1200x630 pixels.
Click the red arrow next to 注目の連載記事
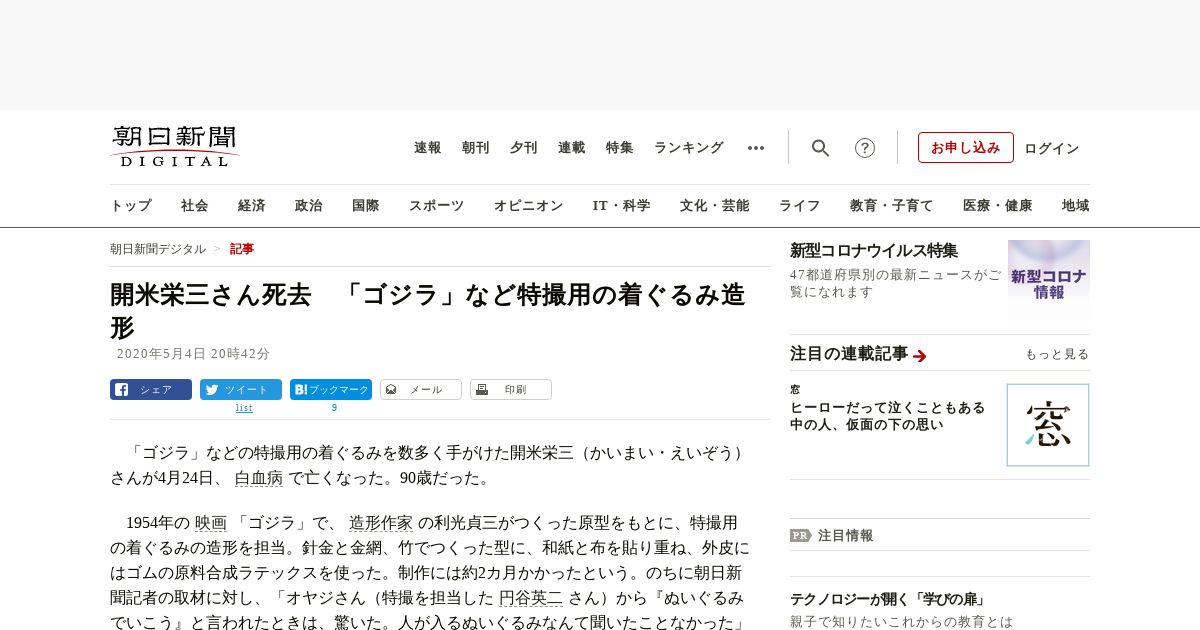[x=920, y=355]
